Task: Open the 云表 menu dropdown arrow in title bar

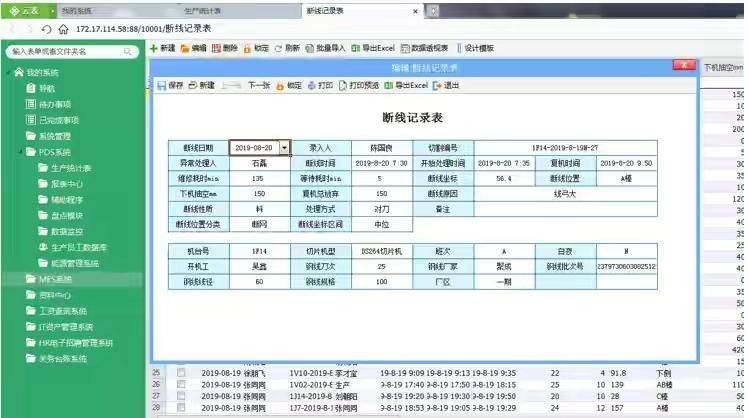Action: (52, 10)
